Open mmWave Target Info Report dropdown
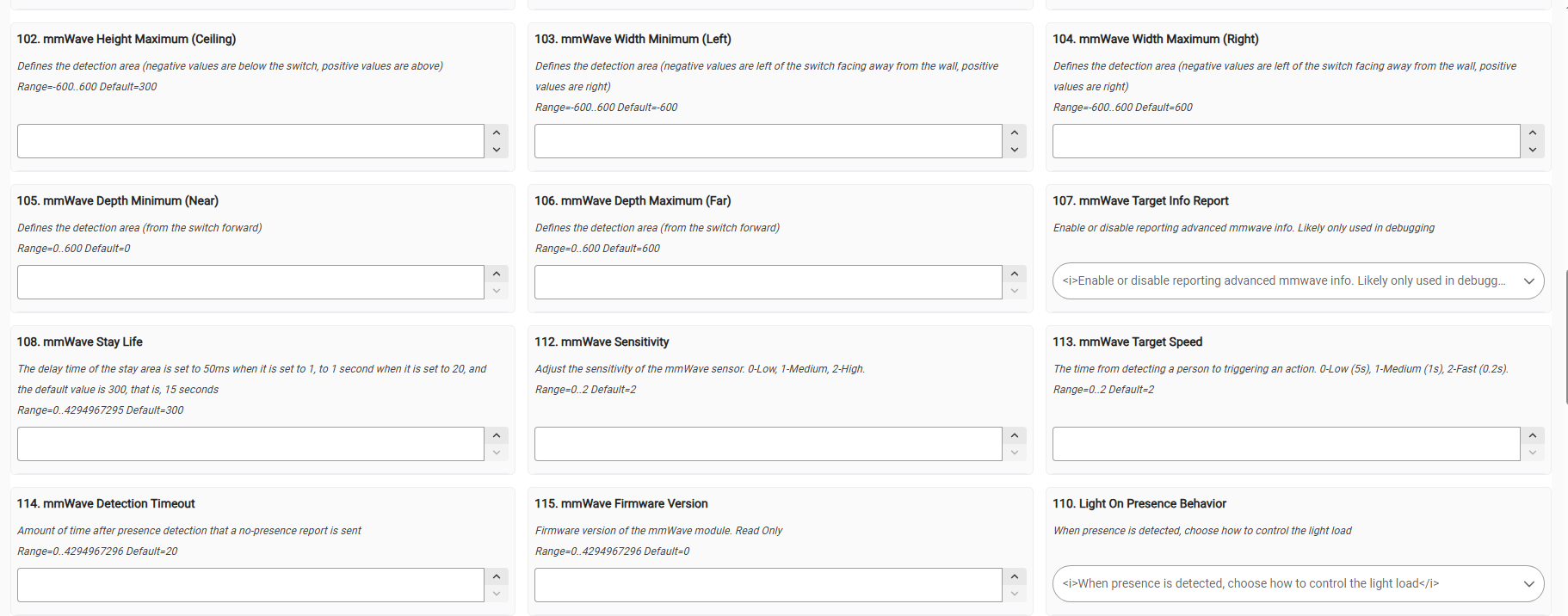 click(1298, 280)
